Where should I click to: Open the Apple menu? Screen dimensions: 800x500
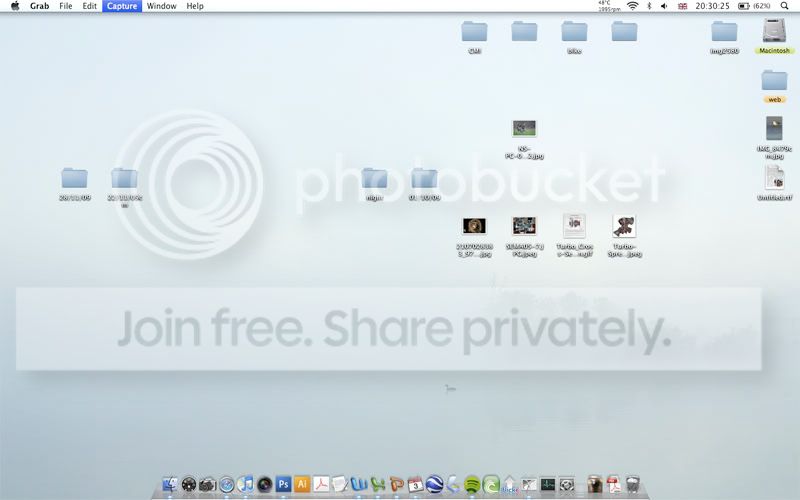pyautogui.click(x=15, y=6)
